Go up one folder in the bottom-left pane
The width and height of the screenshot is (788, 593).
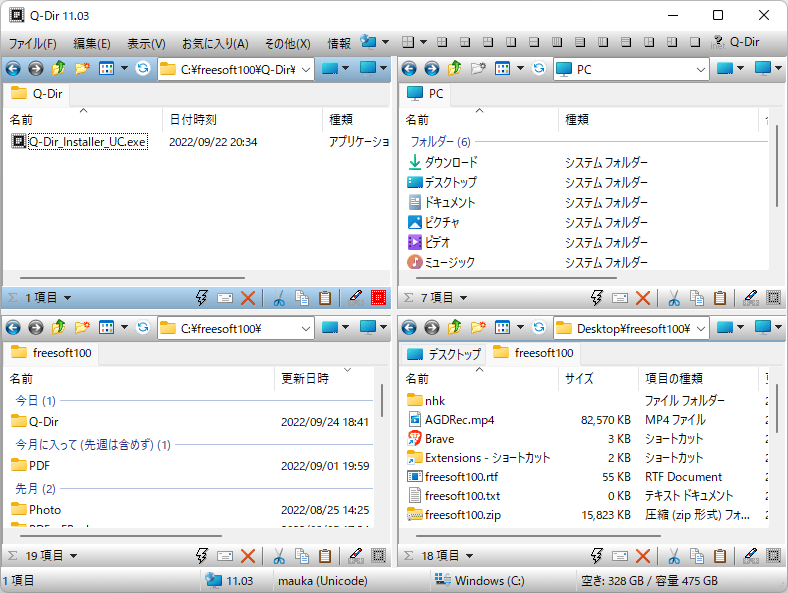tap(58, 328)
